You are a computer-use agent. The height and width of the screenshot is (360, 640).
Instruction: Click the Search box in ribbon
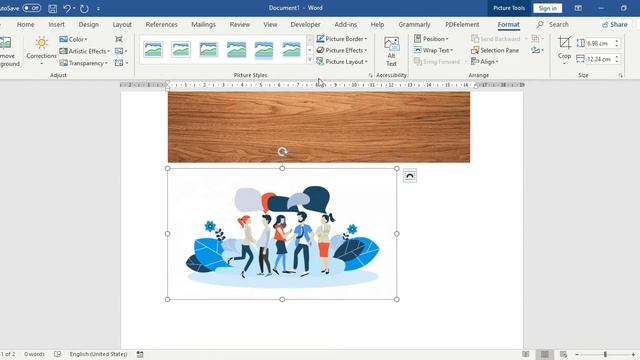click(x=553, y=24)
